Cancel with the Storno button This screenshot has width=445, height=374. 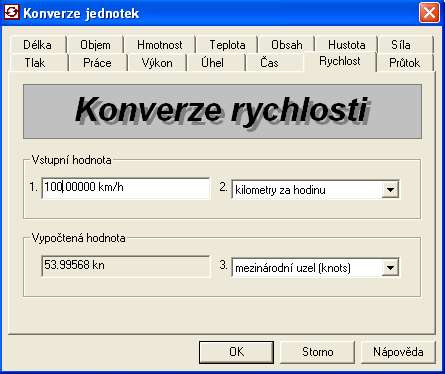[x=317, y=352]
